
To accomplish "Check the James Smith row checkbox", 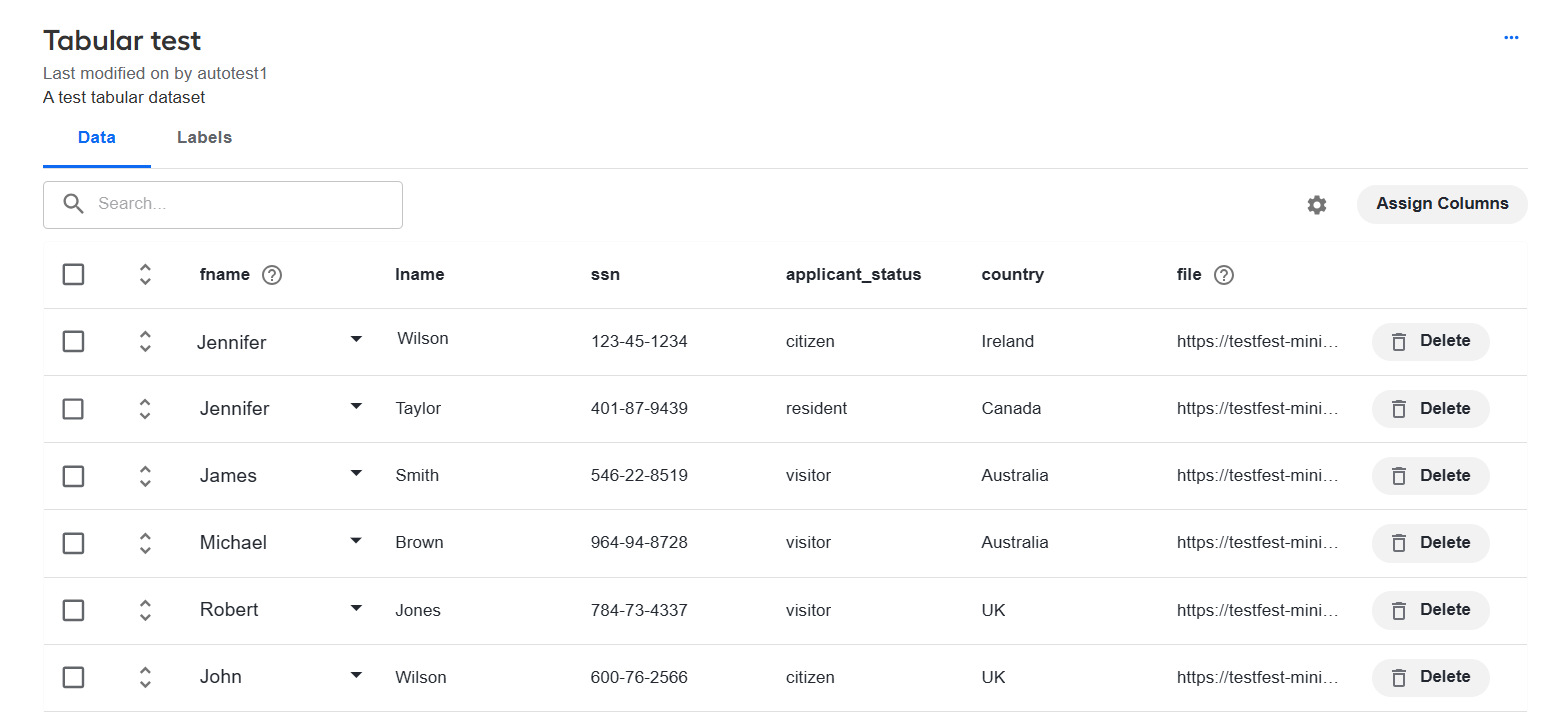I will click(x=73, y=475).
